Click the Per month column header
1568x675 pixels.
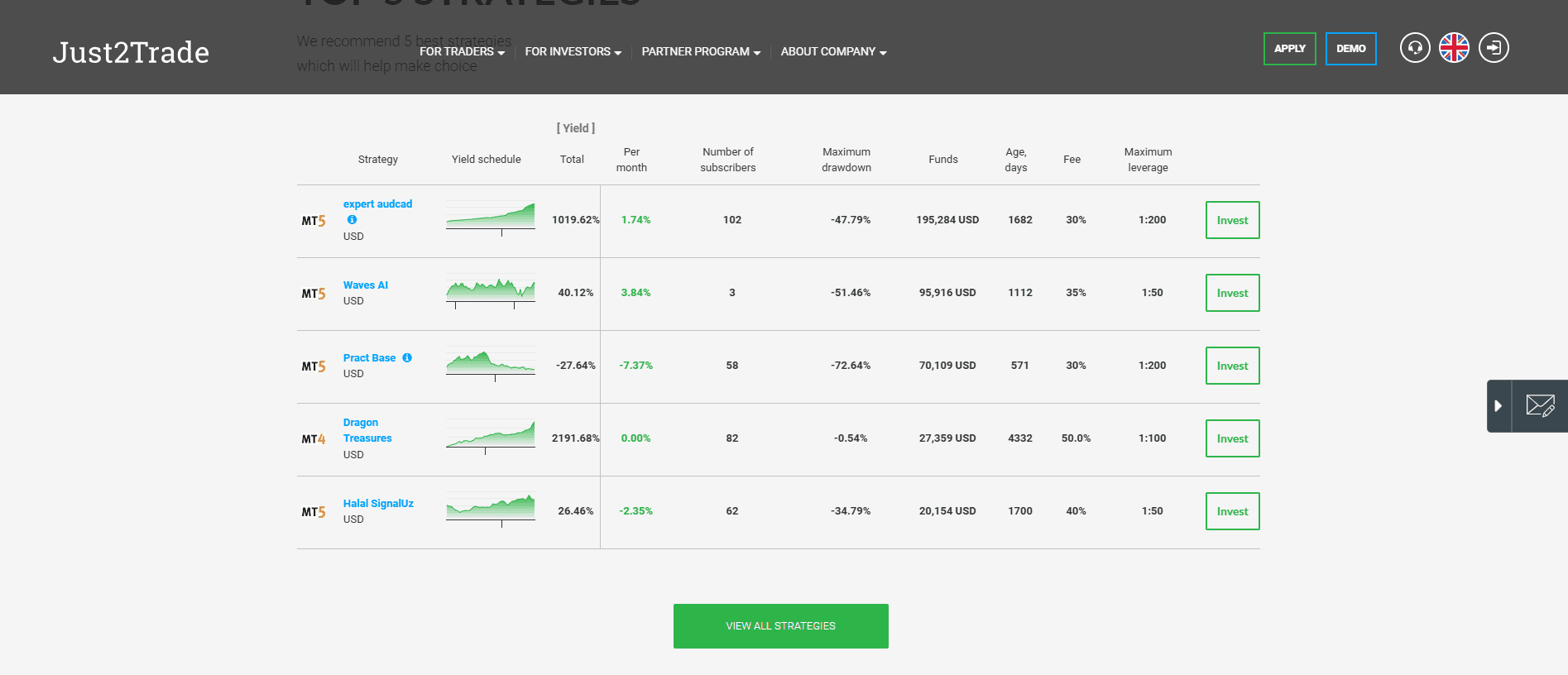point(631,160)
